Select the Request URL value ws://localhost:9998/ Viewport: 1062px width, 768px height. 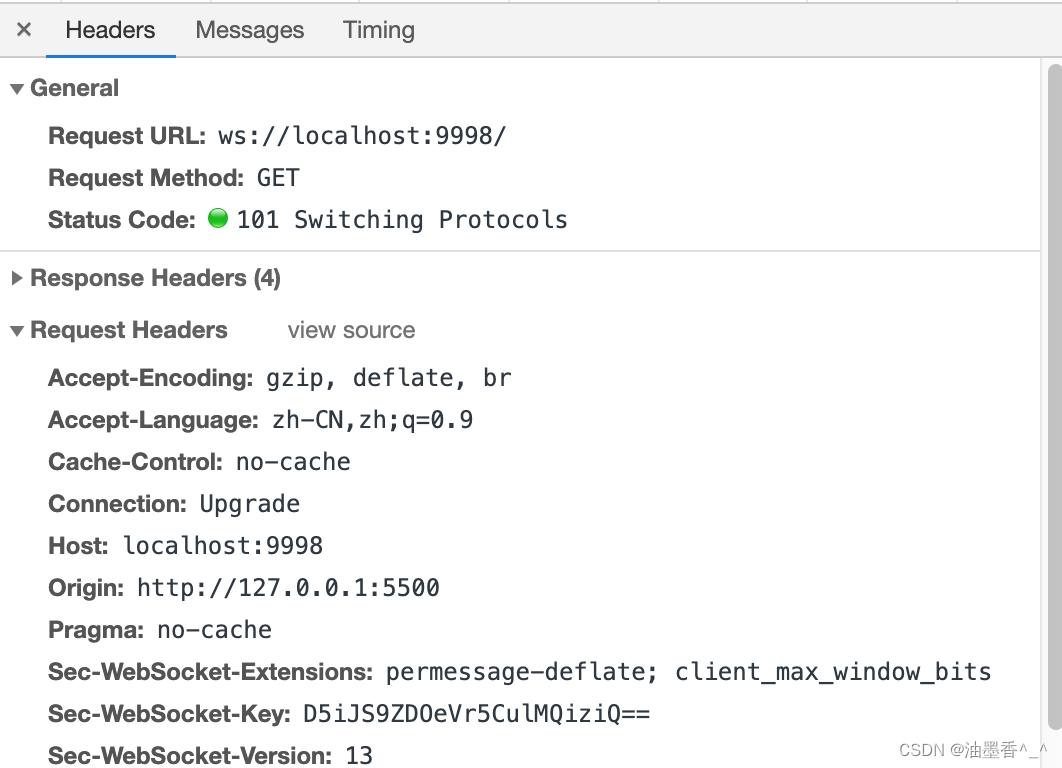tap(362, 136)
